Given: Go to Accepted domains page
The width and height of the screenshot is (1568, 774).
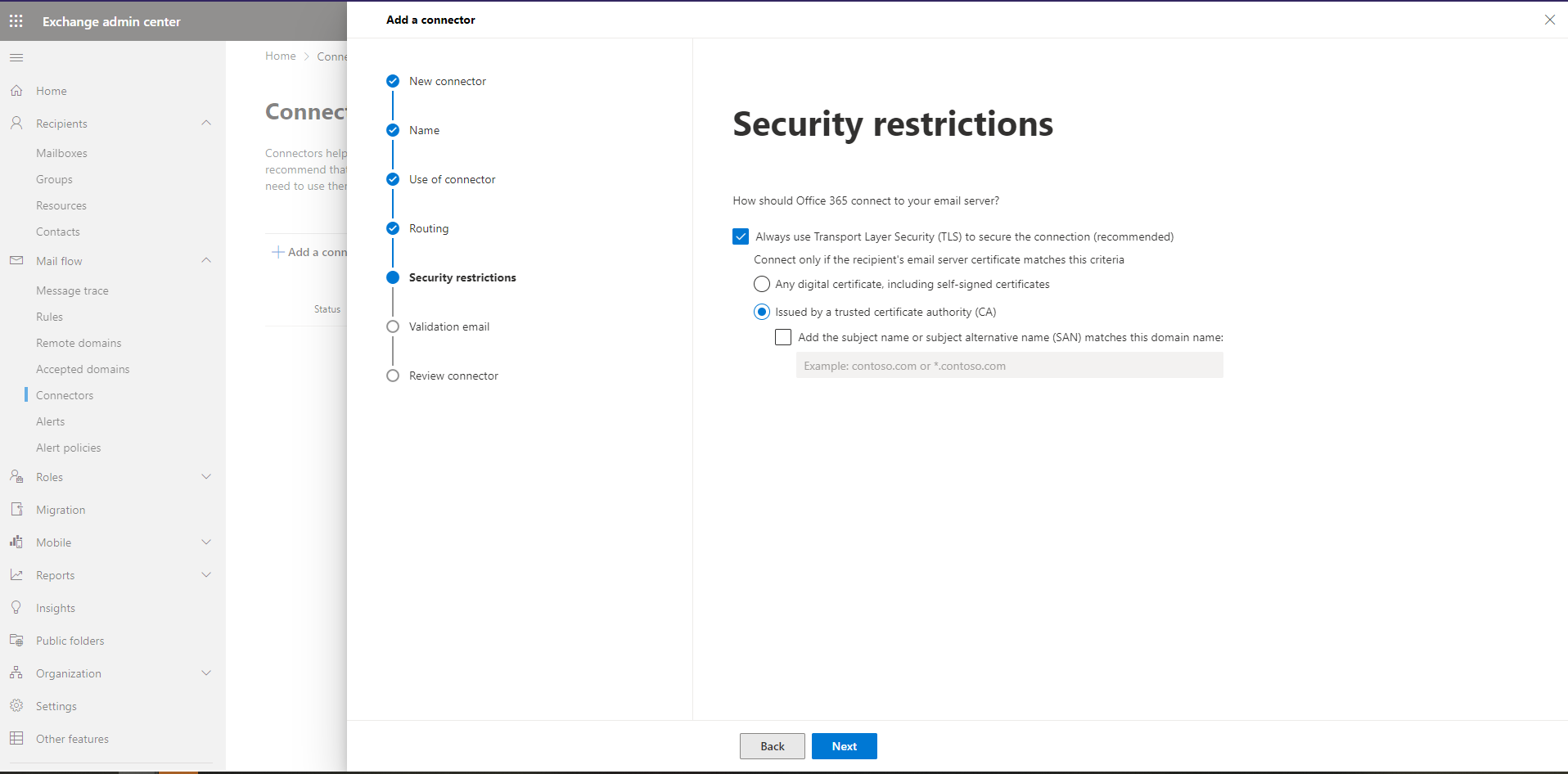Looking at the screenshot, I should 83,369.
